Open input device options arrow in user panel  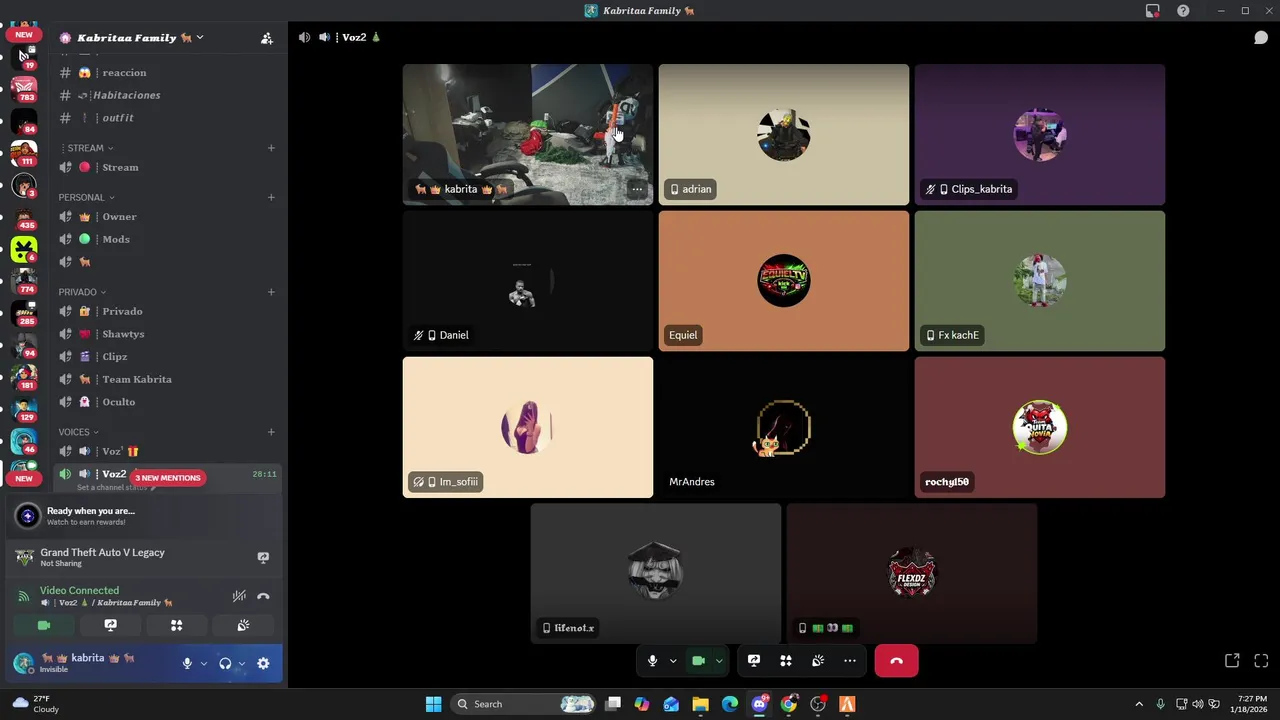[203, 663]
